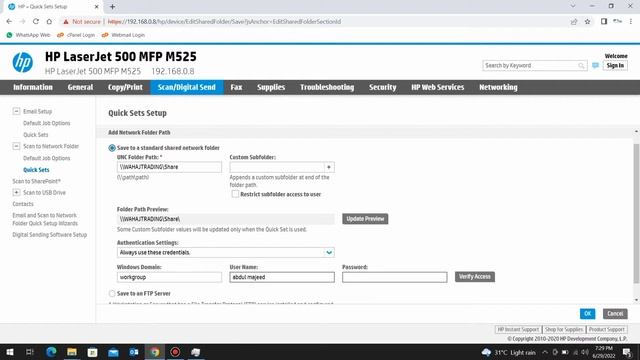640x360 pixels.
Task: Open File Explorer from the taskbar
Action: [x=72, y=352]
